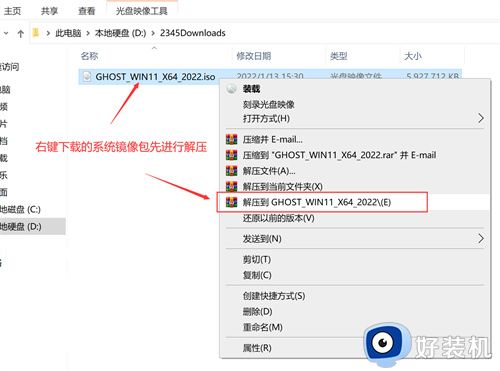Click WinRAR icon next to 解压文件(A)
500x372 pixels.
click(232, 171)
